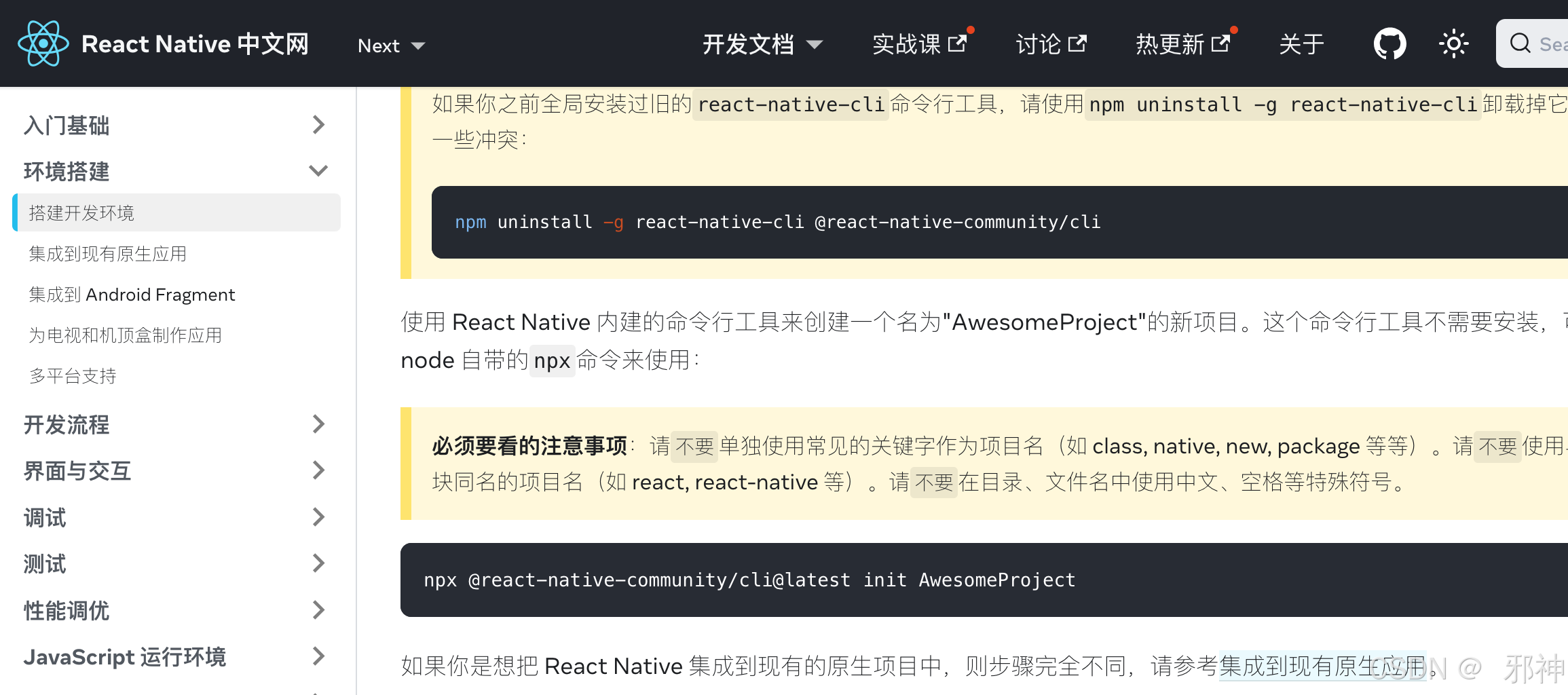Click the 必须要看的注意事项 bold text
The image size is (1568, 695).
tap(529, 446)
